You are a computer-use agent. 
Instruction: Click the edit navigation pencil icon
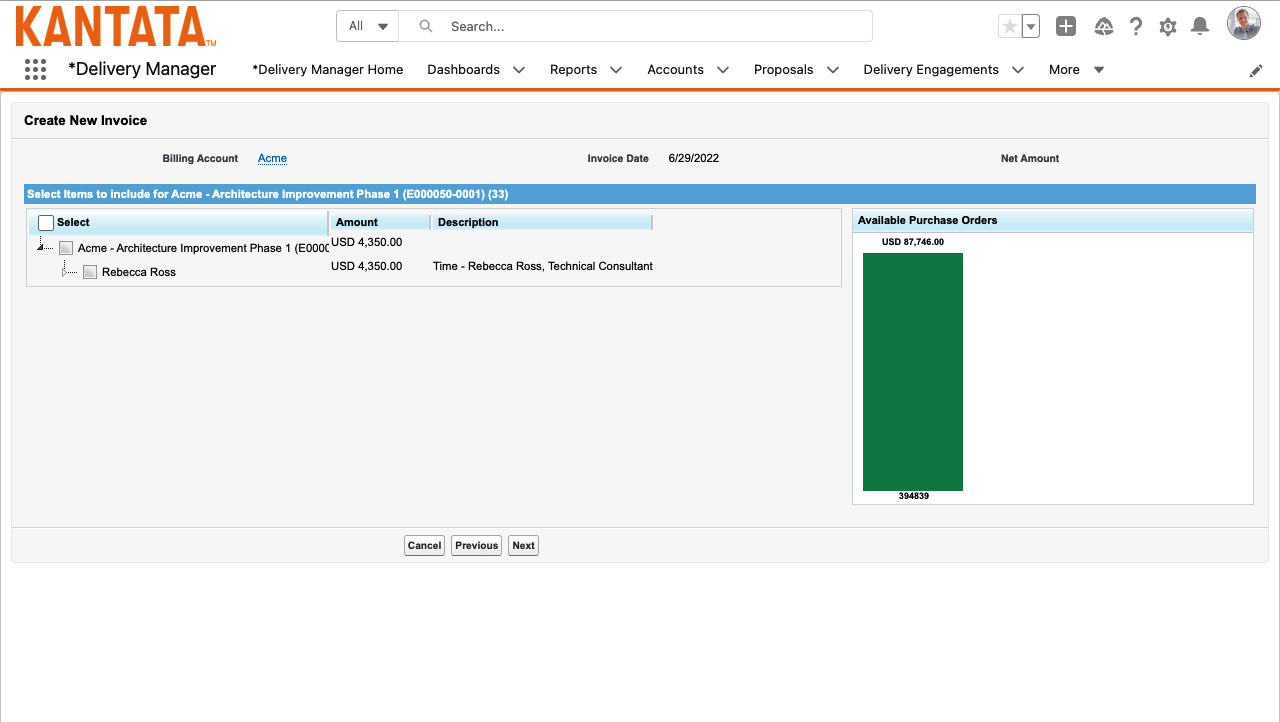coord(1256,71)
